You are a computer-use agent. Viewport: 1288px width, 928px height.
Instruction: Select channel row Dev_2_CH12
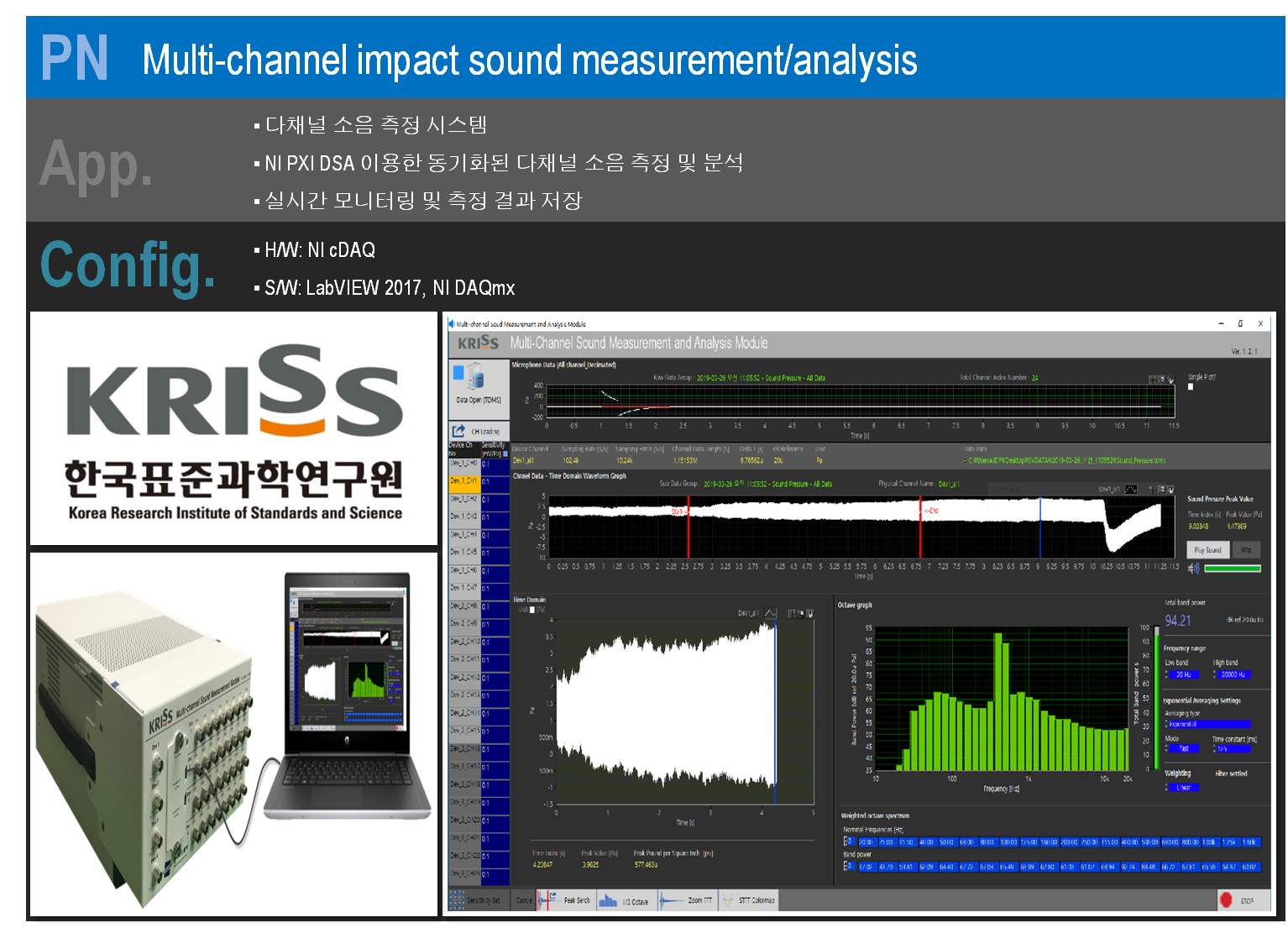click(464, 680)
